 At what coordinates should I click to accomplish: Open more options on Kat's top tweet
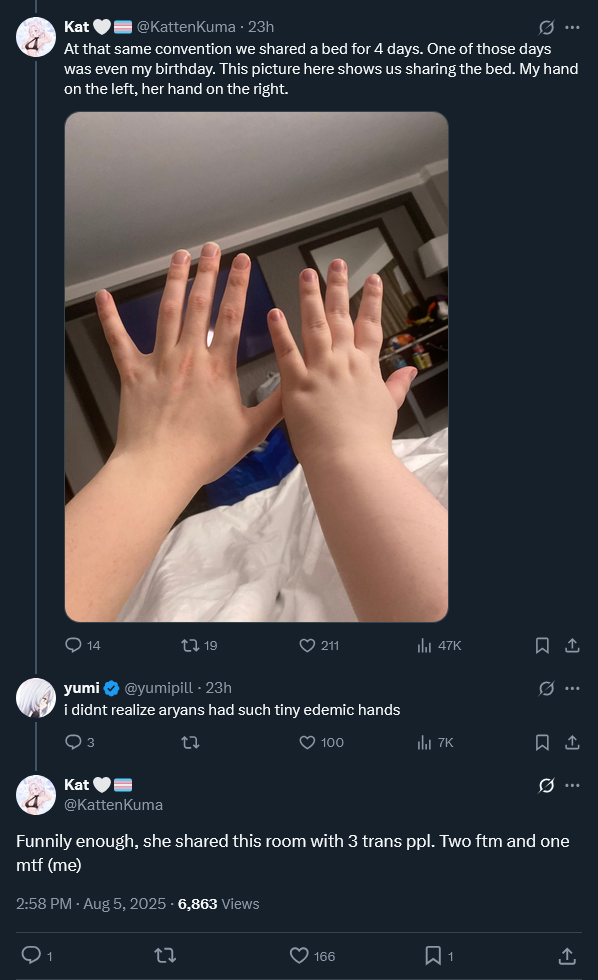click(x=572, y=28)
